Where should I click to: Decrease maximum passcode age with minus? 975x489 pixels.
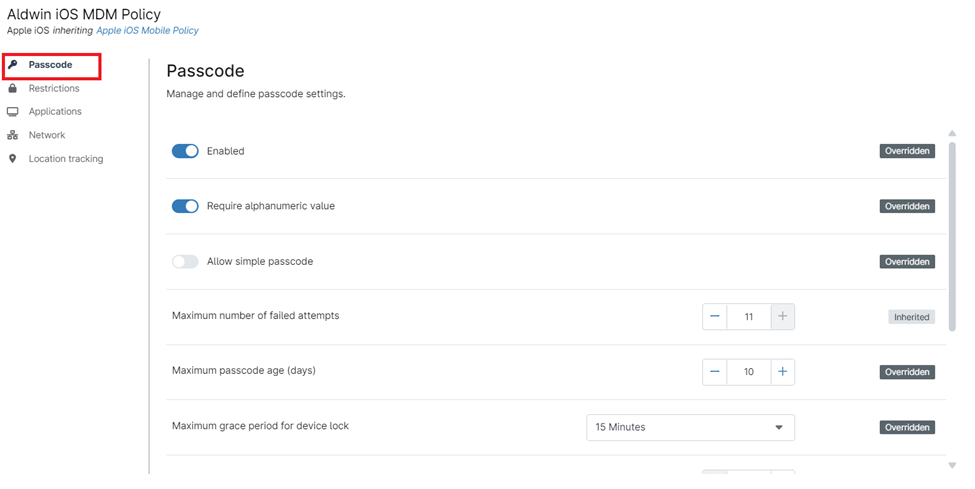(715, 372)
